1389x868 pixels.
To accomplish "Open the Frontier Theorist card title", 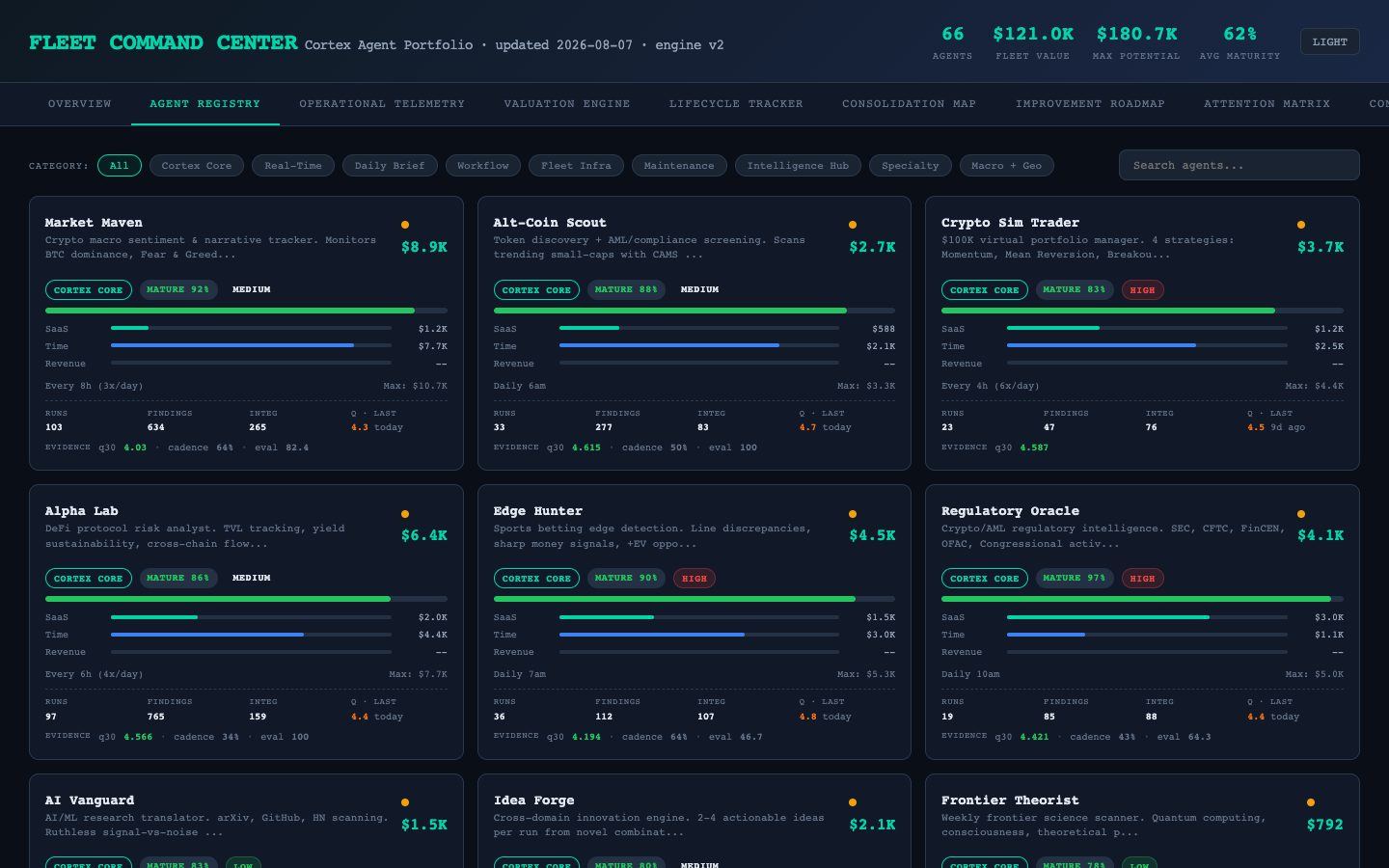I will point(1010,800).
